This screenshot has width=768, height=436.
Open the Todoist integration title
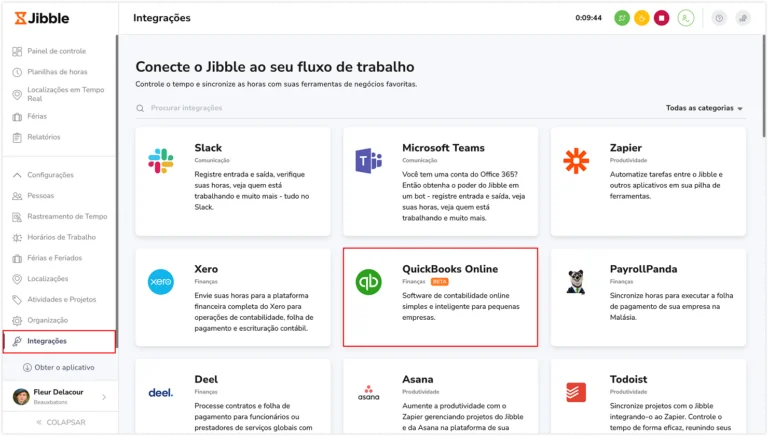628,379
